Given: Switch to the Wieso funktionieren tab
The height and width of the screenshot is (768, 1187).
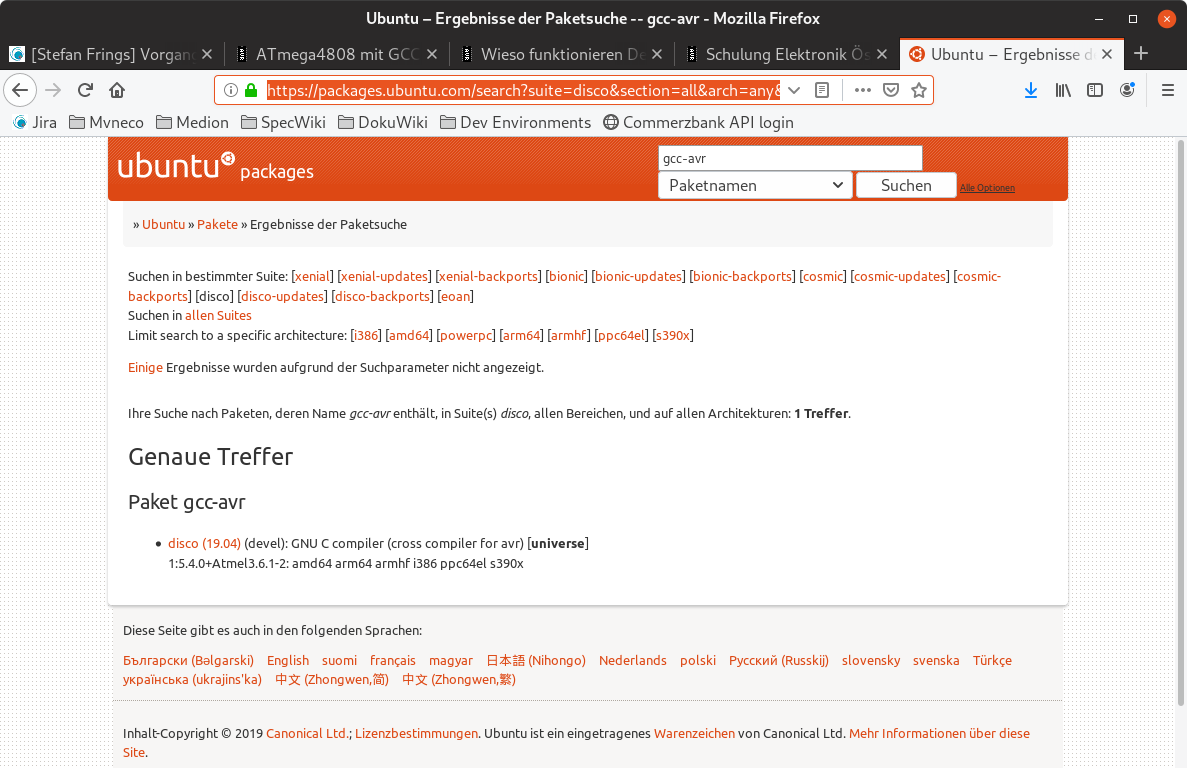Looking at the screenshot, I should pos(562,54).
